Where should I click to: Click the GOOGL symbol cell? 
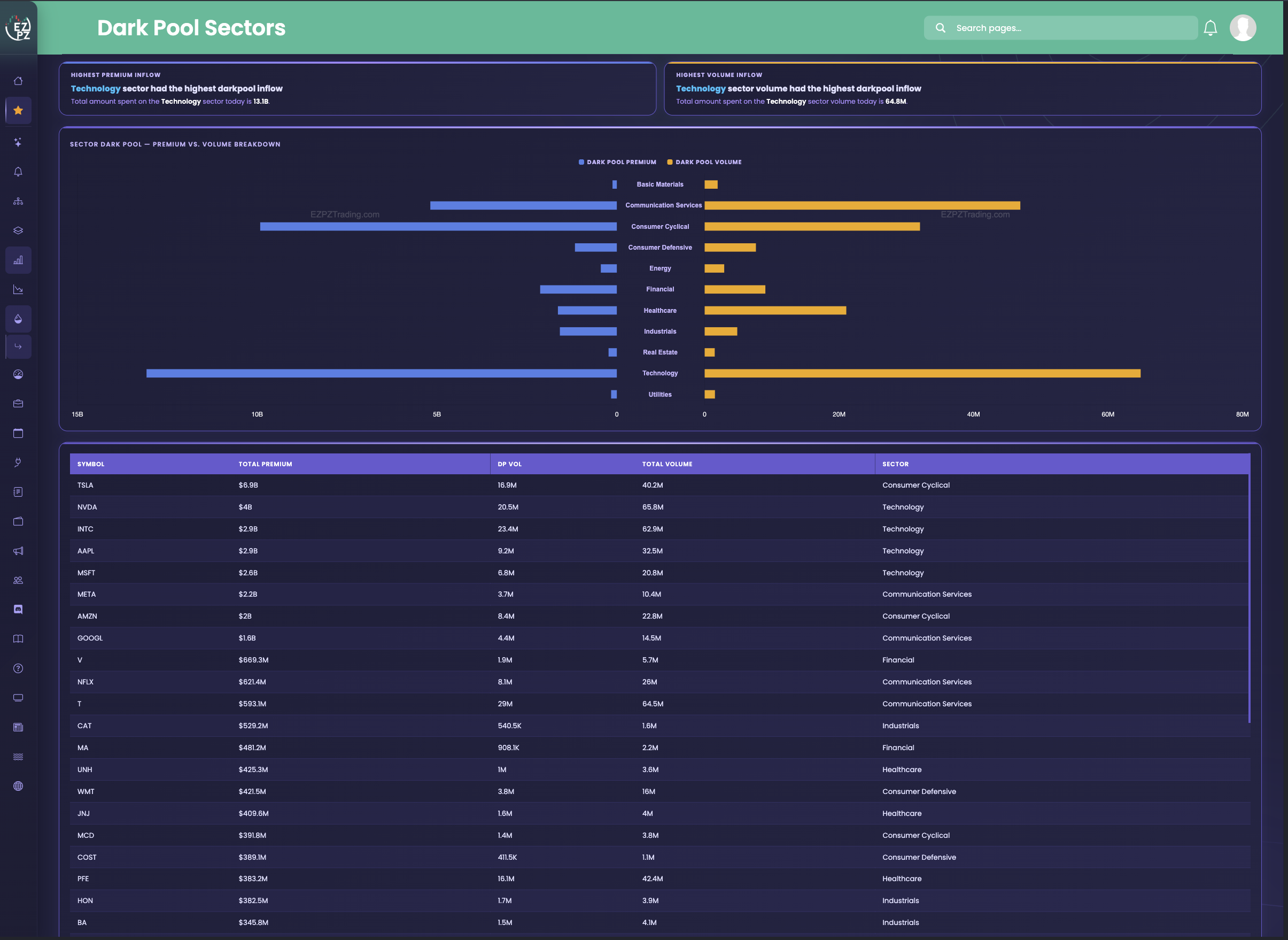[90, 638]
